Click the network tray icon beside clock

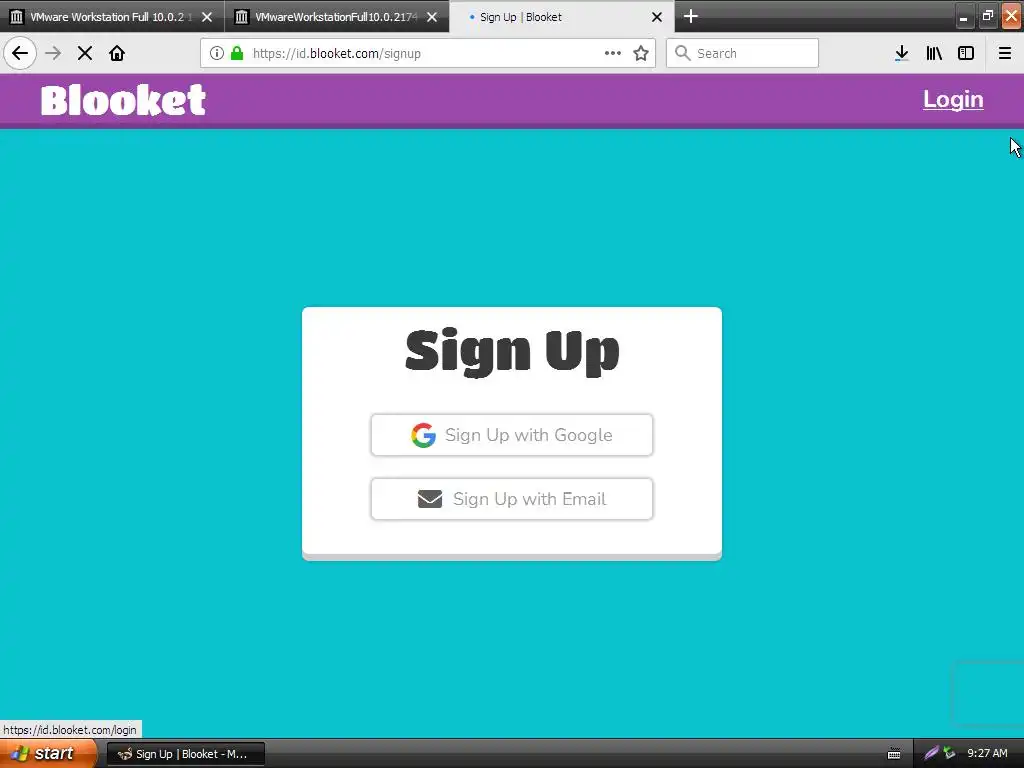coord(949,753)
